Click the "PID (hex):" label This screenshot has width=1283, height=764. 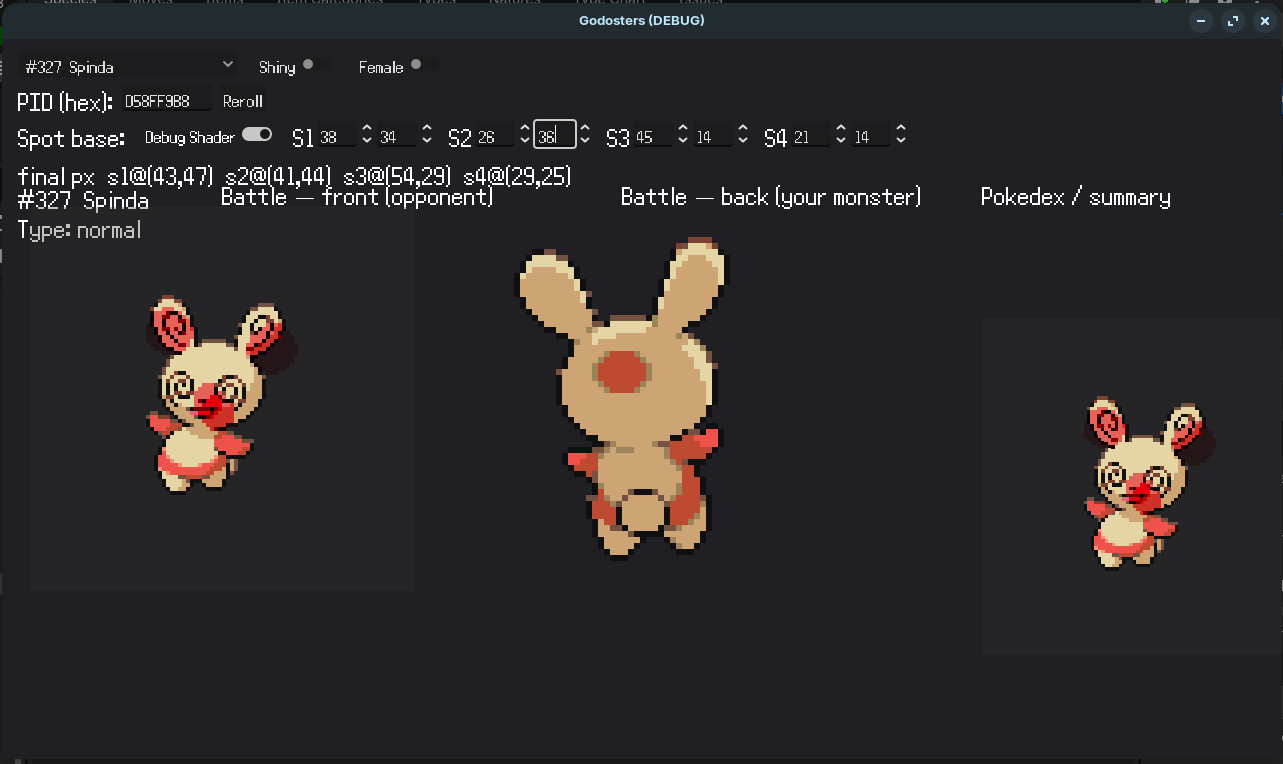pyautogui.click(x=65, y=102)
